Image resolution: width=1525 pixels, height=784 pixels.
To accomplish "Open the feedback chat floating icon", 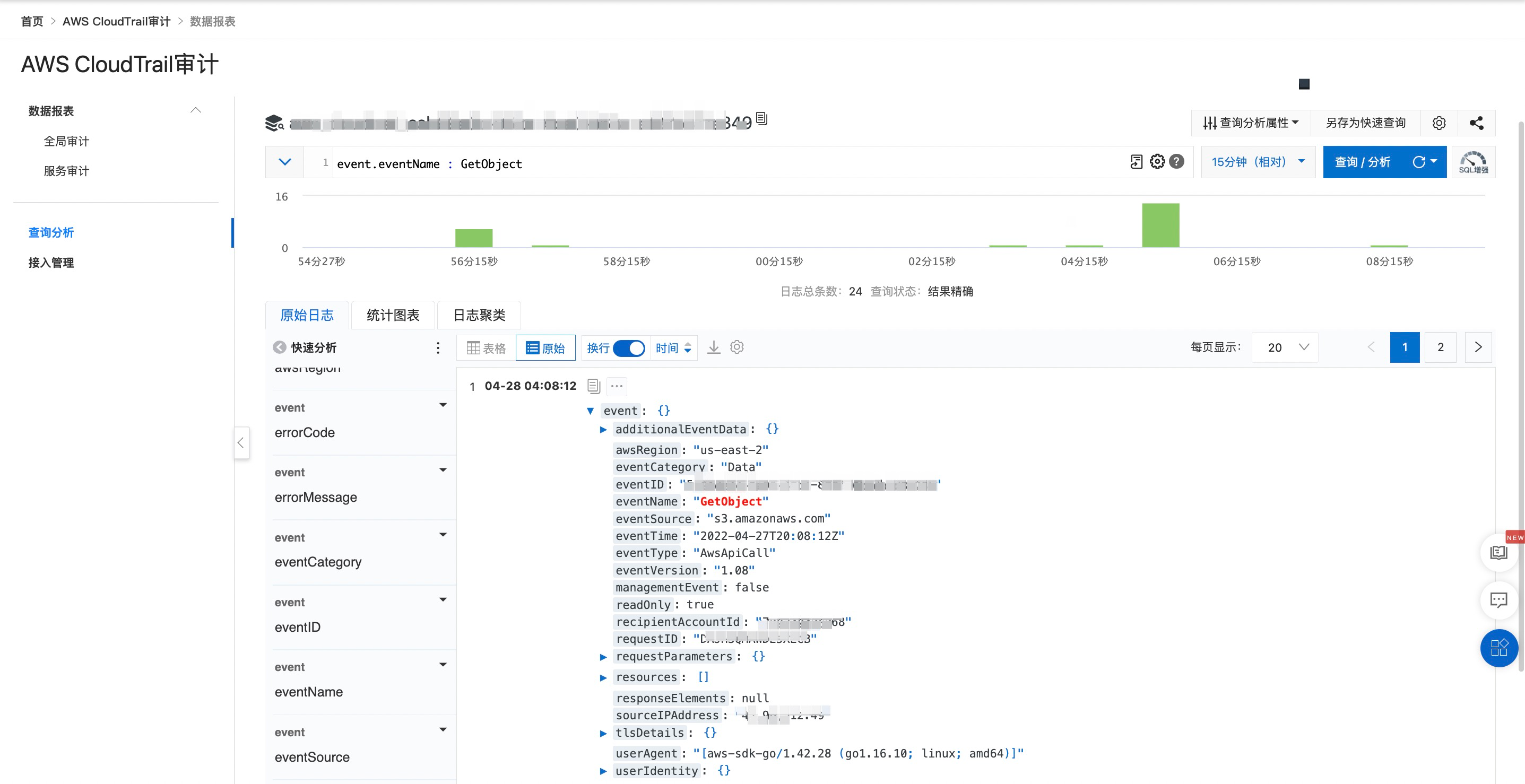I will pos(1499,600).
